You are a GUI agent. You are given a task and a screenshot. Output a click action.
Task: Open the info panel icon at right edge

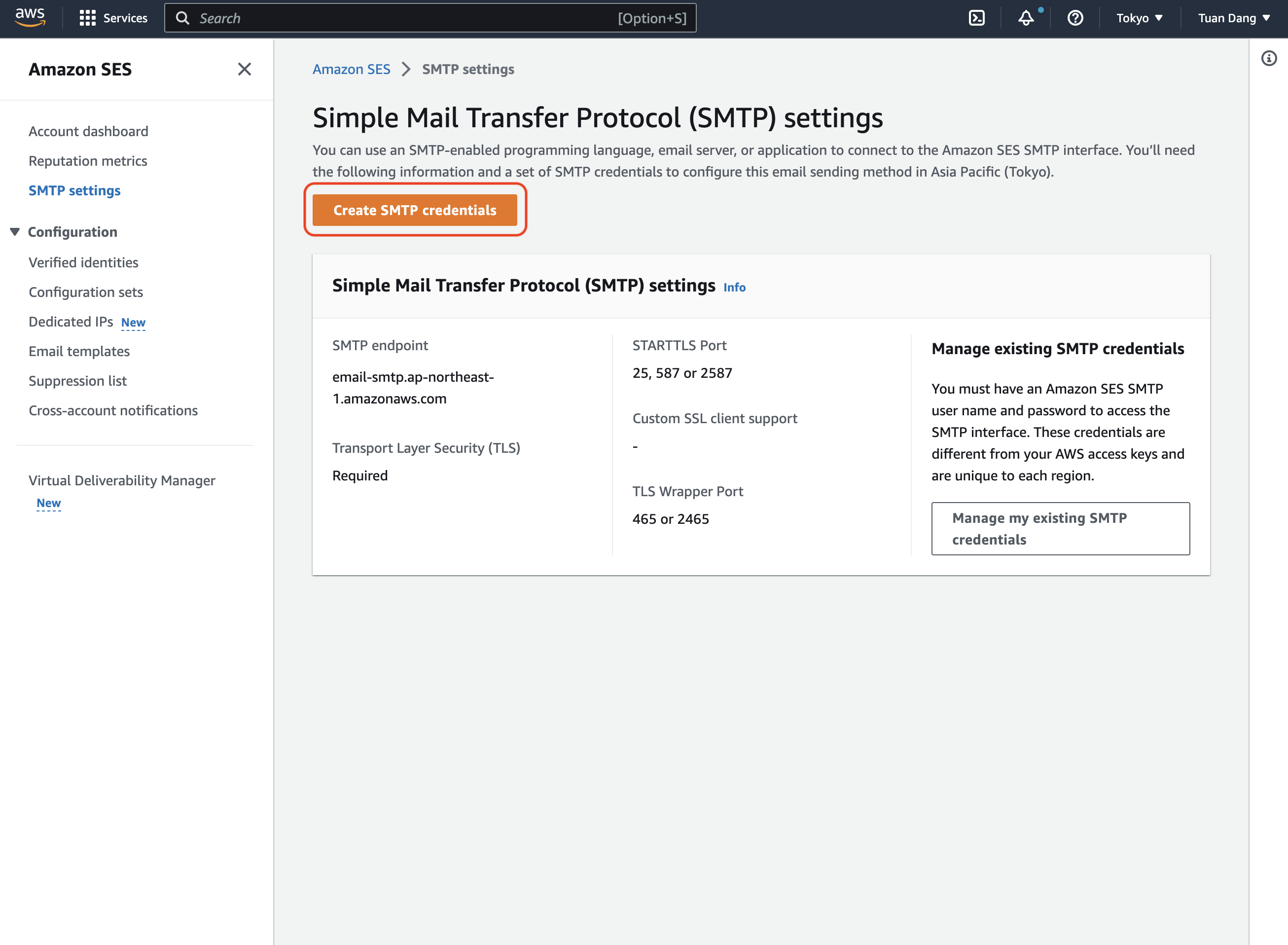coord(1269,58)
